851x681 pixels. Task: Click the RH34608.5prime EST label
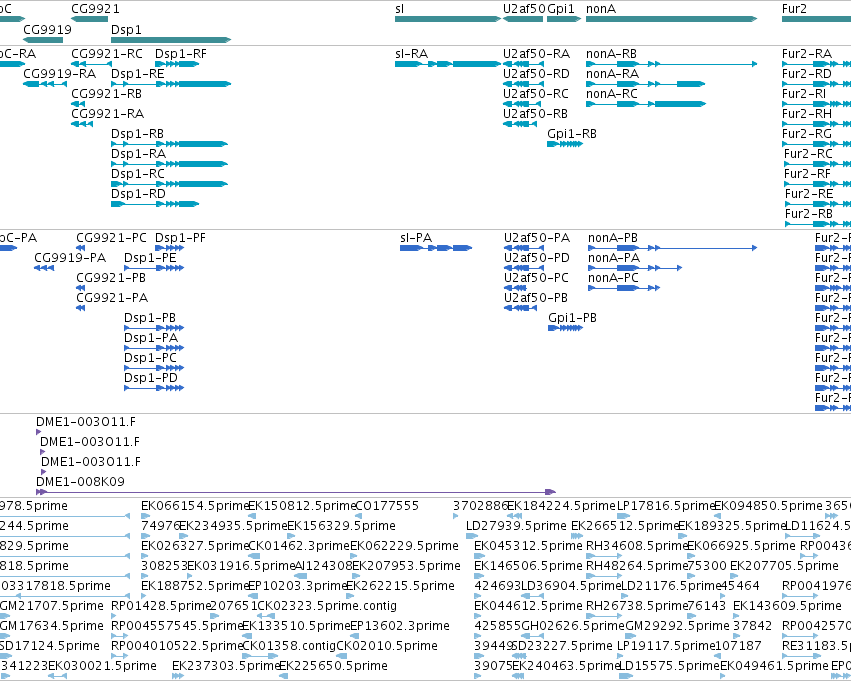point(636,546)
